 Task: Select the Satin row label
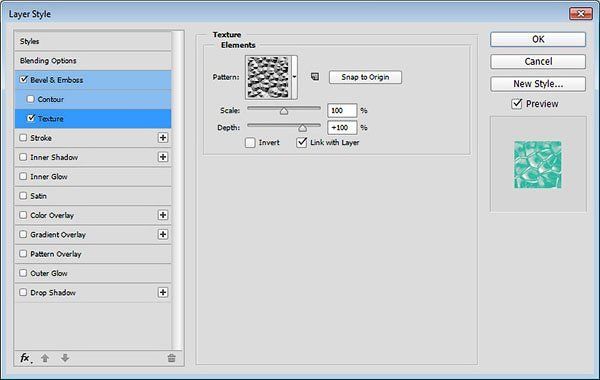38,196
